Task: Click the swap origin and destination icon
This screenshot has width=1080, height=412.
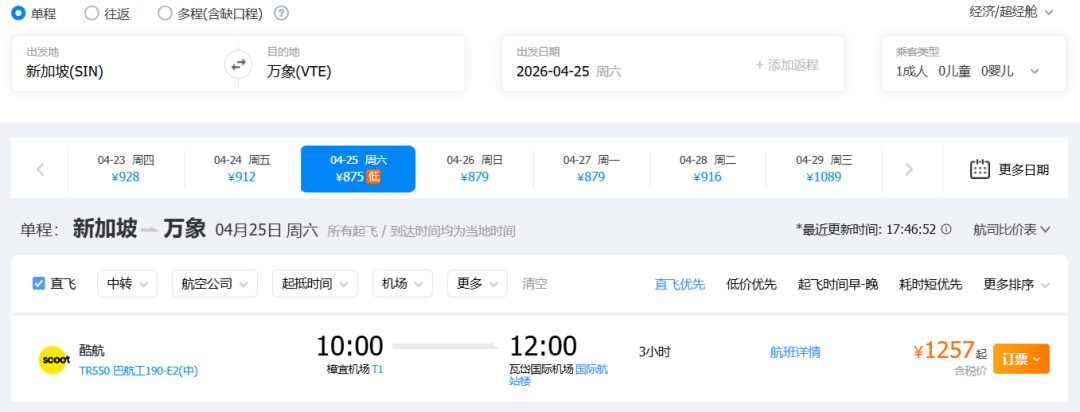Action: tap(238, 64)
